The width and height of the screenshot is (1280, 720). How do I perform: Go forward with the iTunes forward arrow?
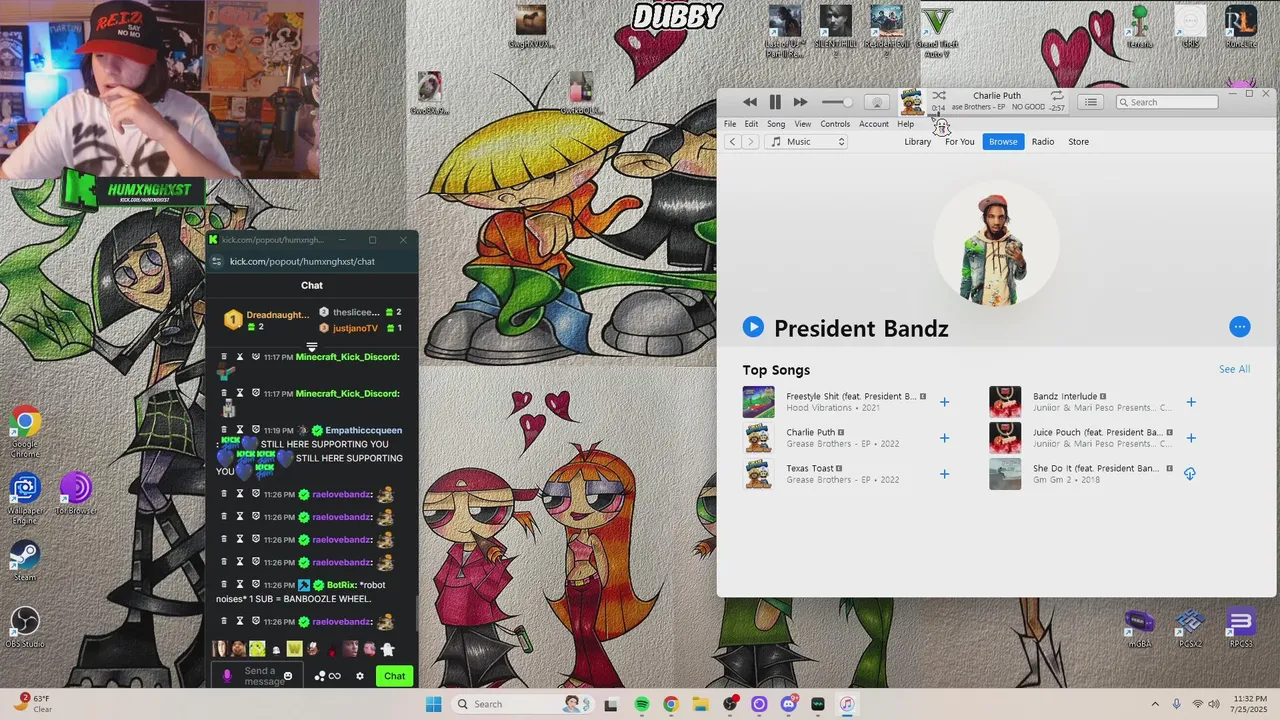(751, 142)
